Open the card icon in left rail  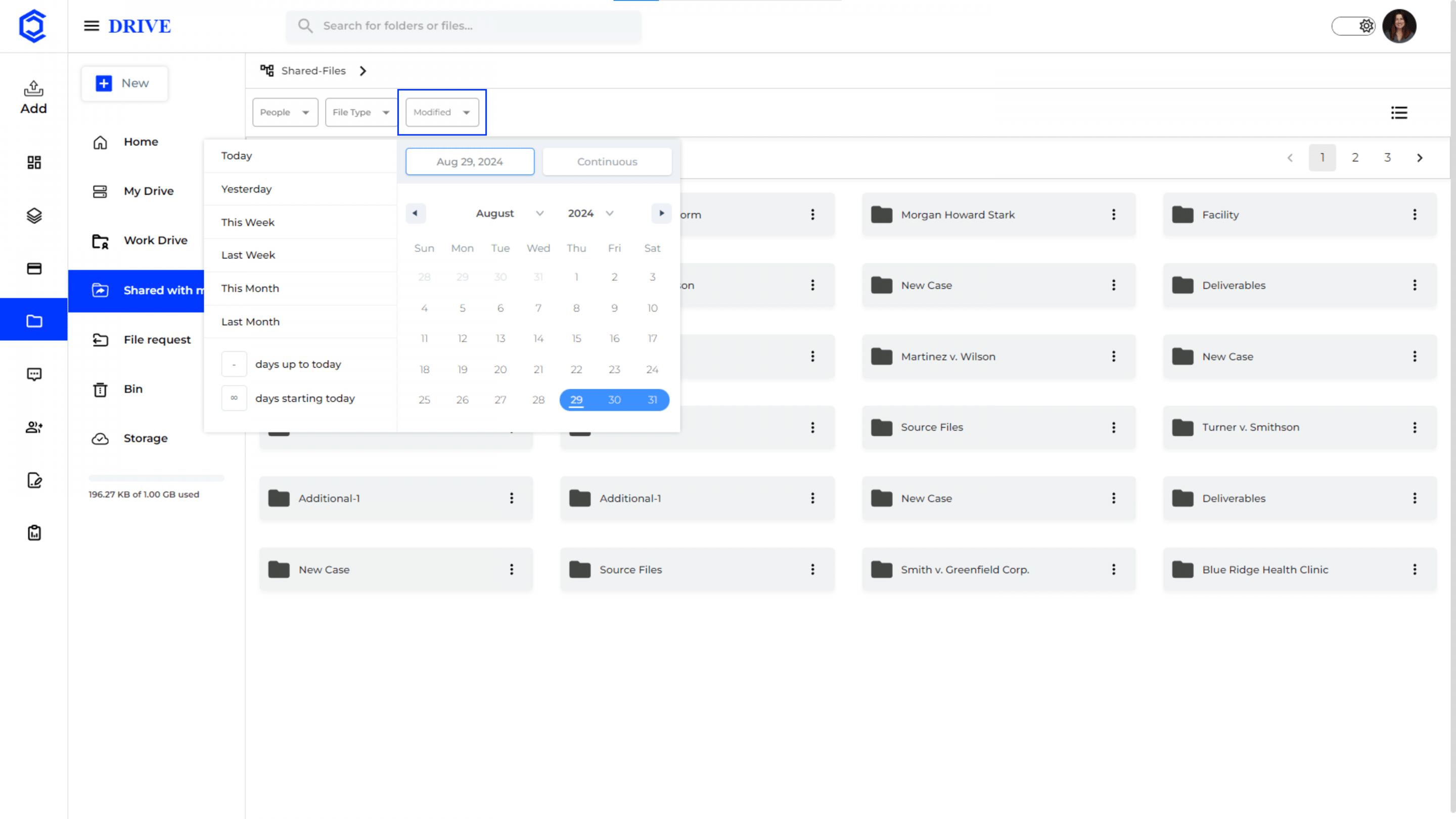coord(34,268)
